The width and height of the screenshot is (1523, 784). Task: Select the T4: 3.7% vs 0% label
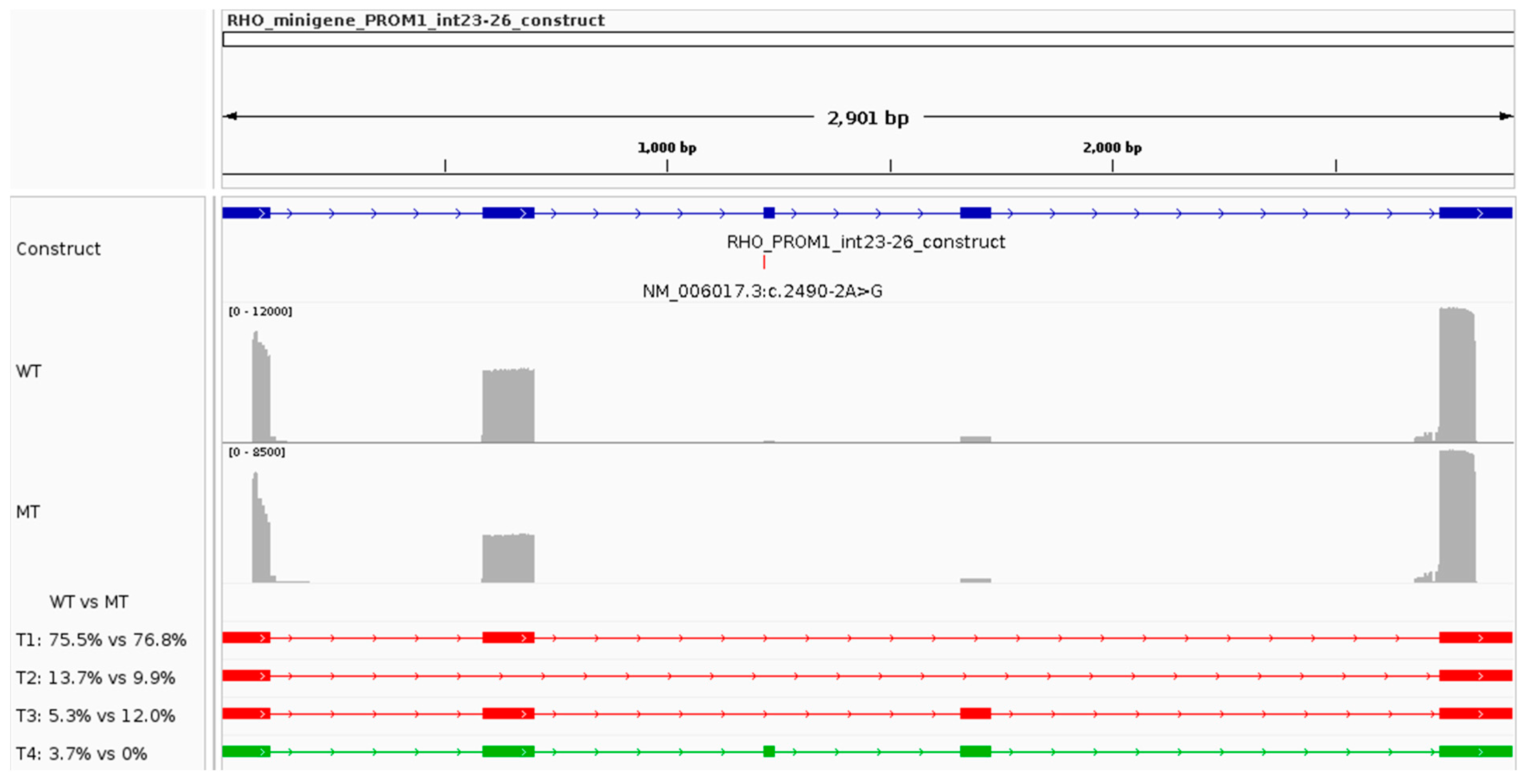coord(81,754)
